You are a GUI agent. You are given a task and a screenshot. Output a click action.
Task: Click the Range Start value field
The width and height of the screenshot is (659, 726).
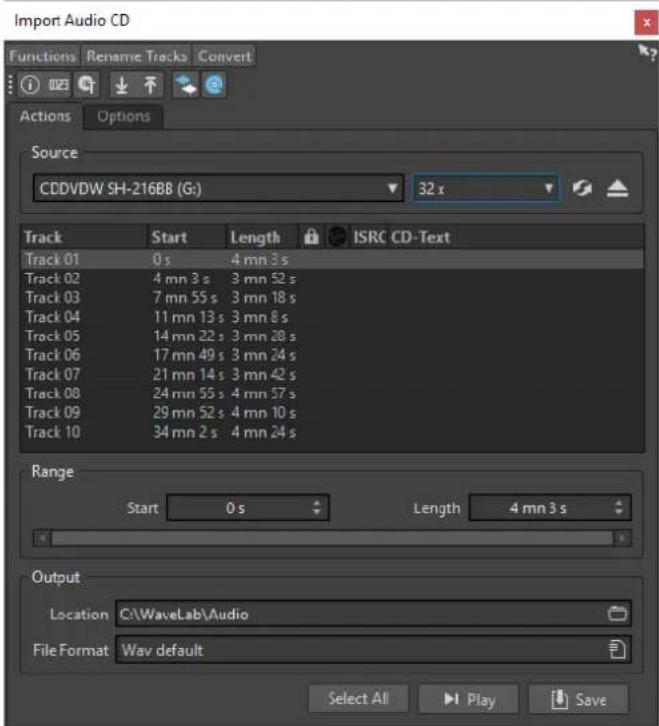click(x=248, y=507)
